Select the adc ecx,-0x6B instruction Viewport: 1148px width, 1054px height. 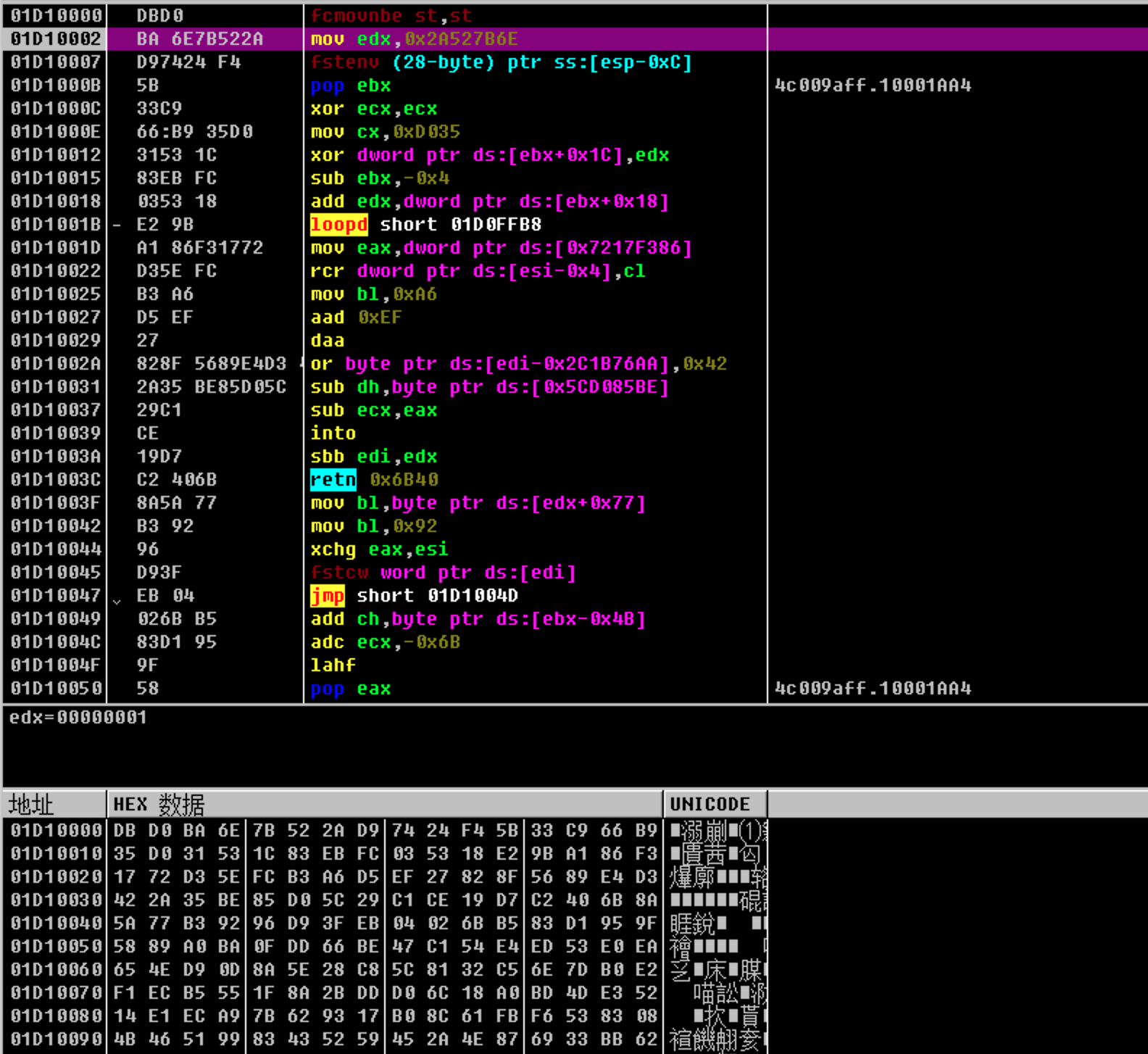click(x=385, y=642)
